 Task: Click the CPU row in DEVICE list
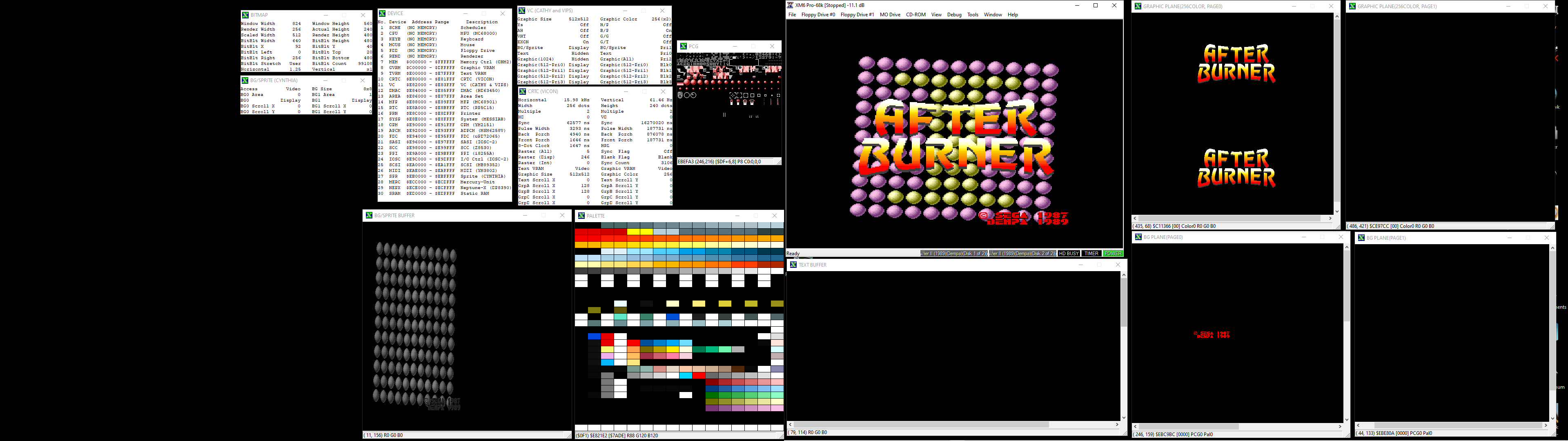tap(445, 33)
